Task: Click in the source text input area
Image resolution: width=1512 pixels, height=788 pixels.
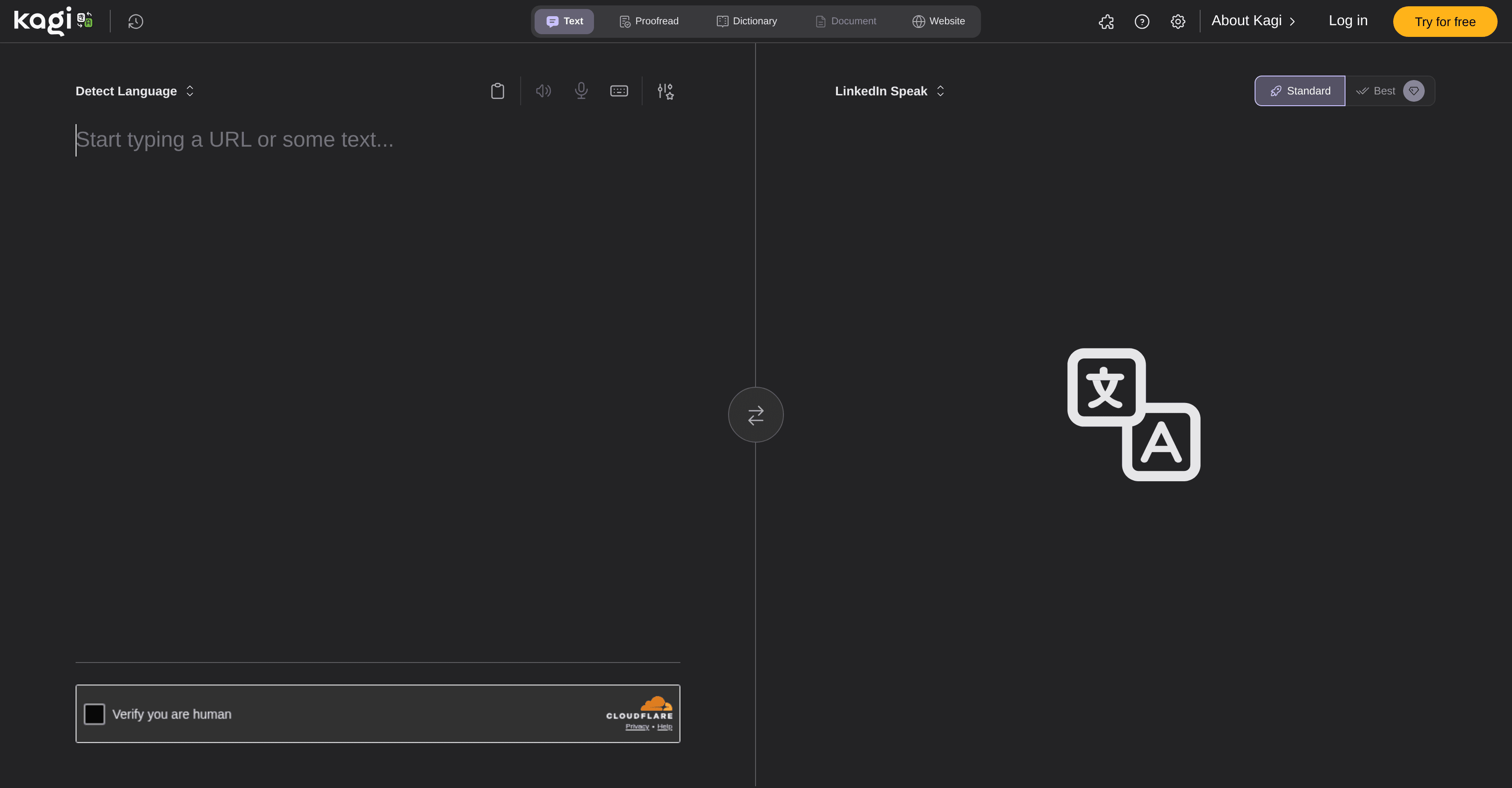Action: tap(376, 352)
